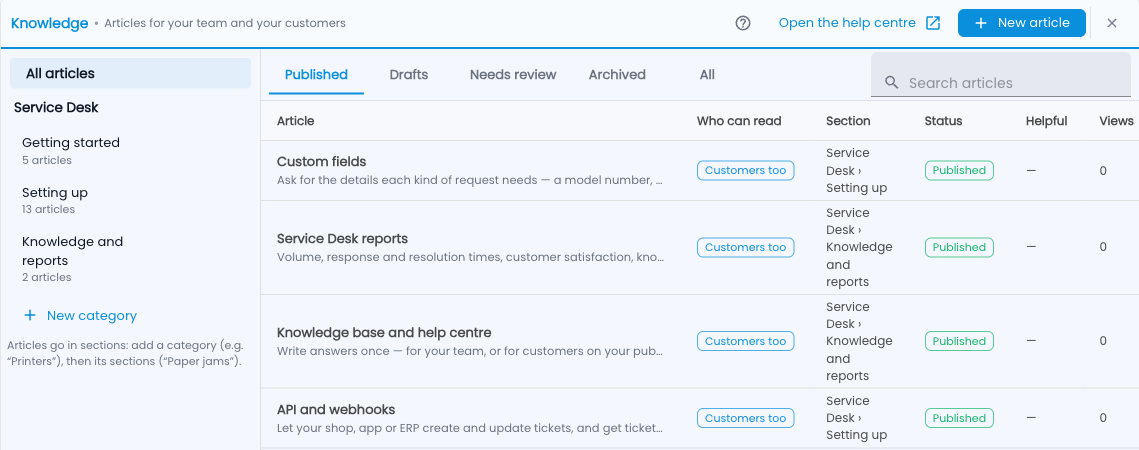Screen dimensions: 1139x450
Task: Click the external link icon beside help centre
Action: [933, 23]
